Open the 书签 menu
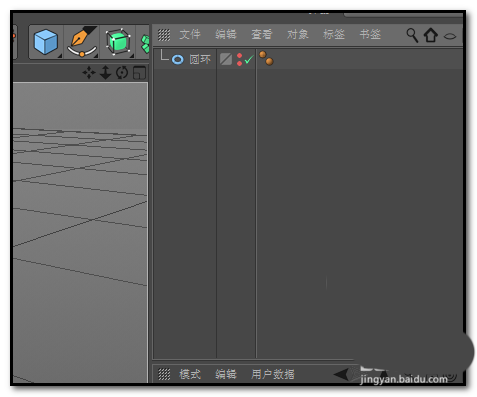The height and width of the screenshot is (397, 477). [x=370, y=35]
